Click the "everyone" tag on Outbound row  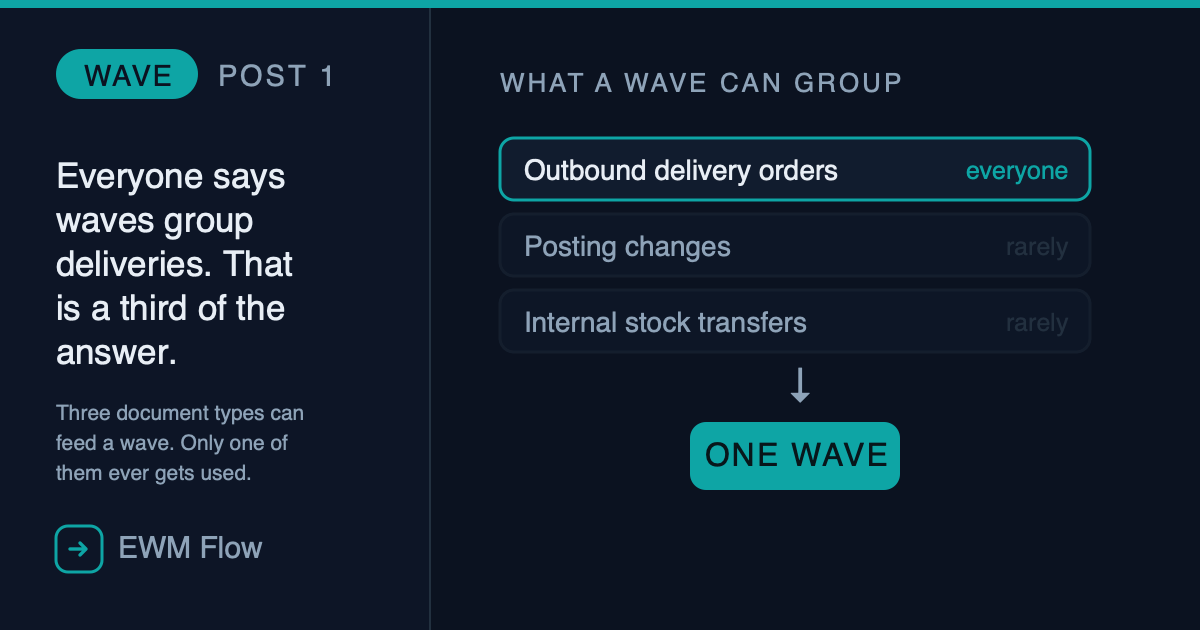point(1016,171)
